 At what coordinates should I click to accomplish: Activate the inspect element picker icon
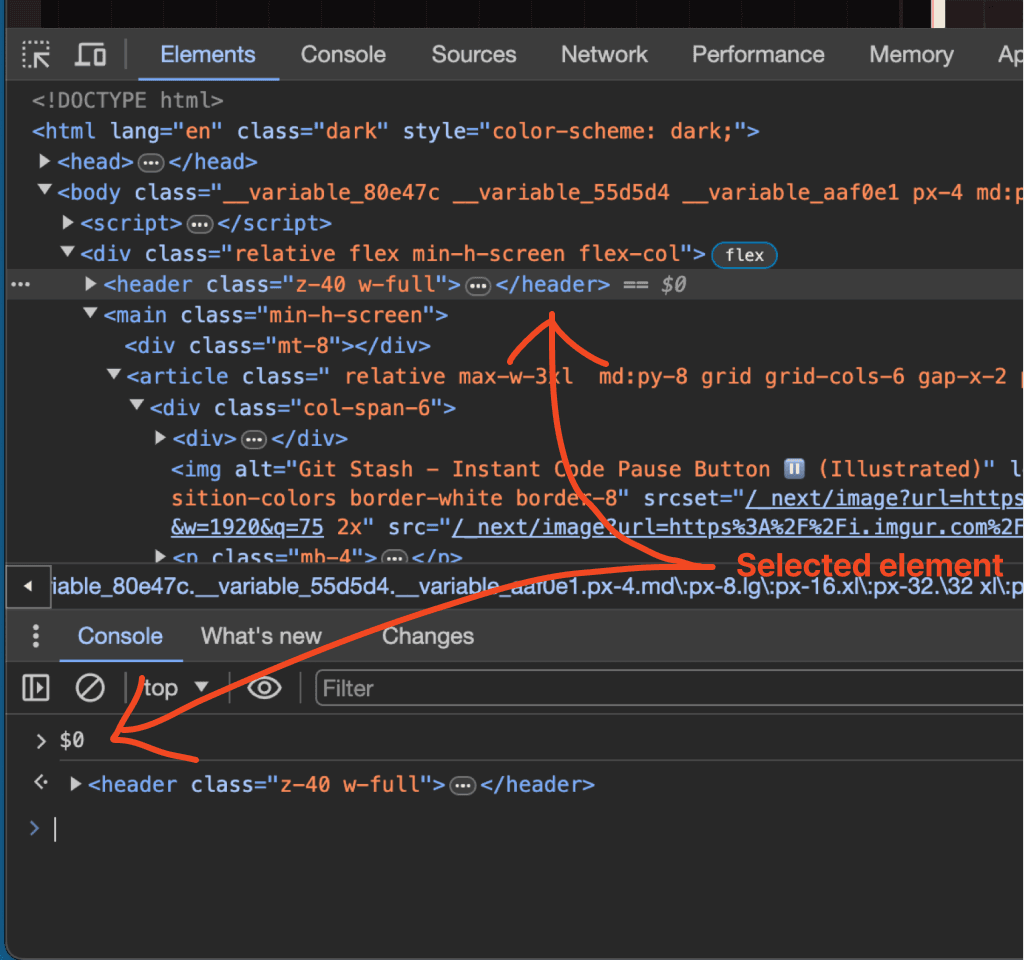[36, 55]
